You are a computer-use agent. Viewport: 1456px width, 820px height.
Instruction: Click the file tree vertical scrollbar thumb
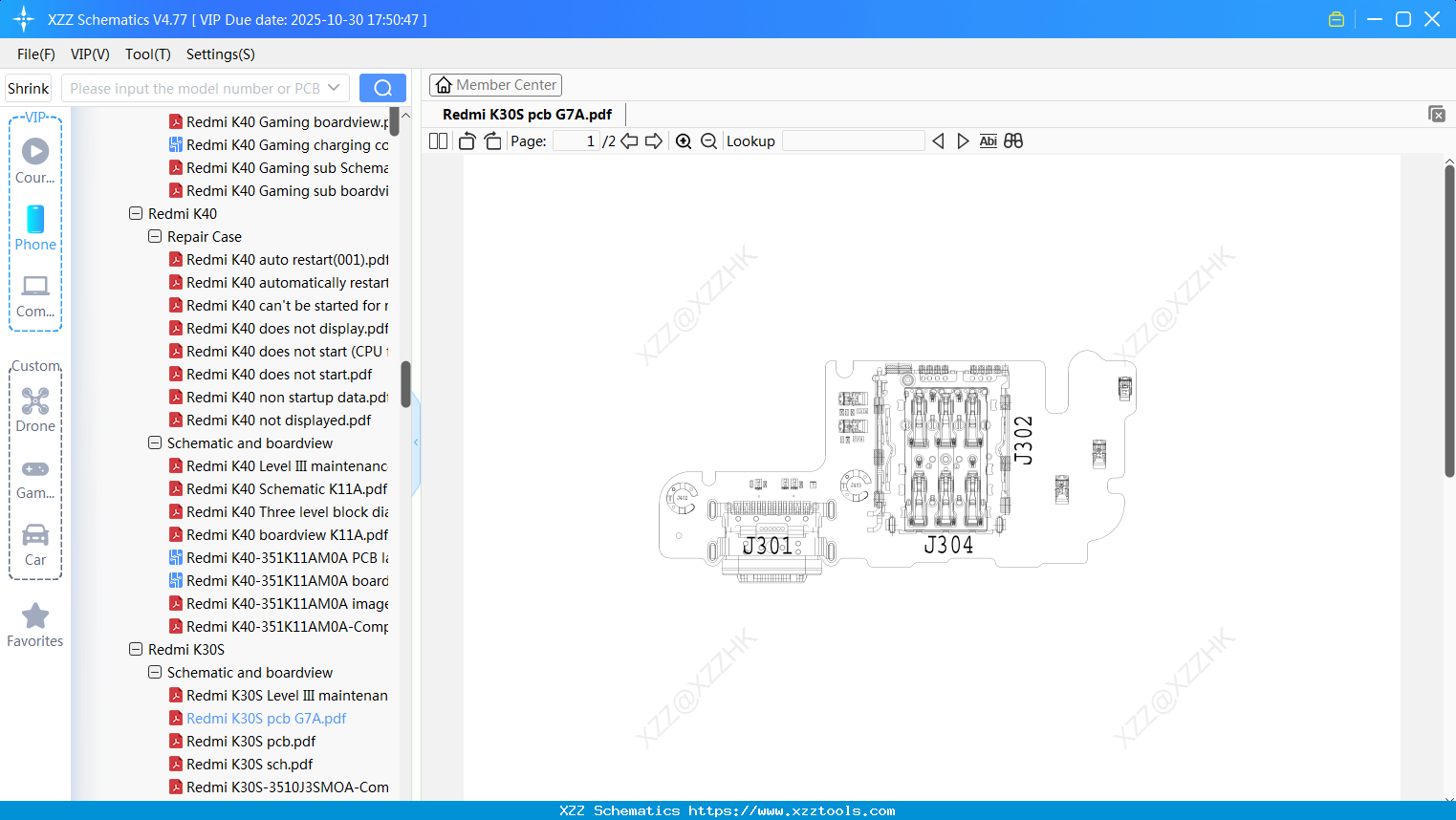(405, 384)
